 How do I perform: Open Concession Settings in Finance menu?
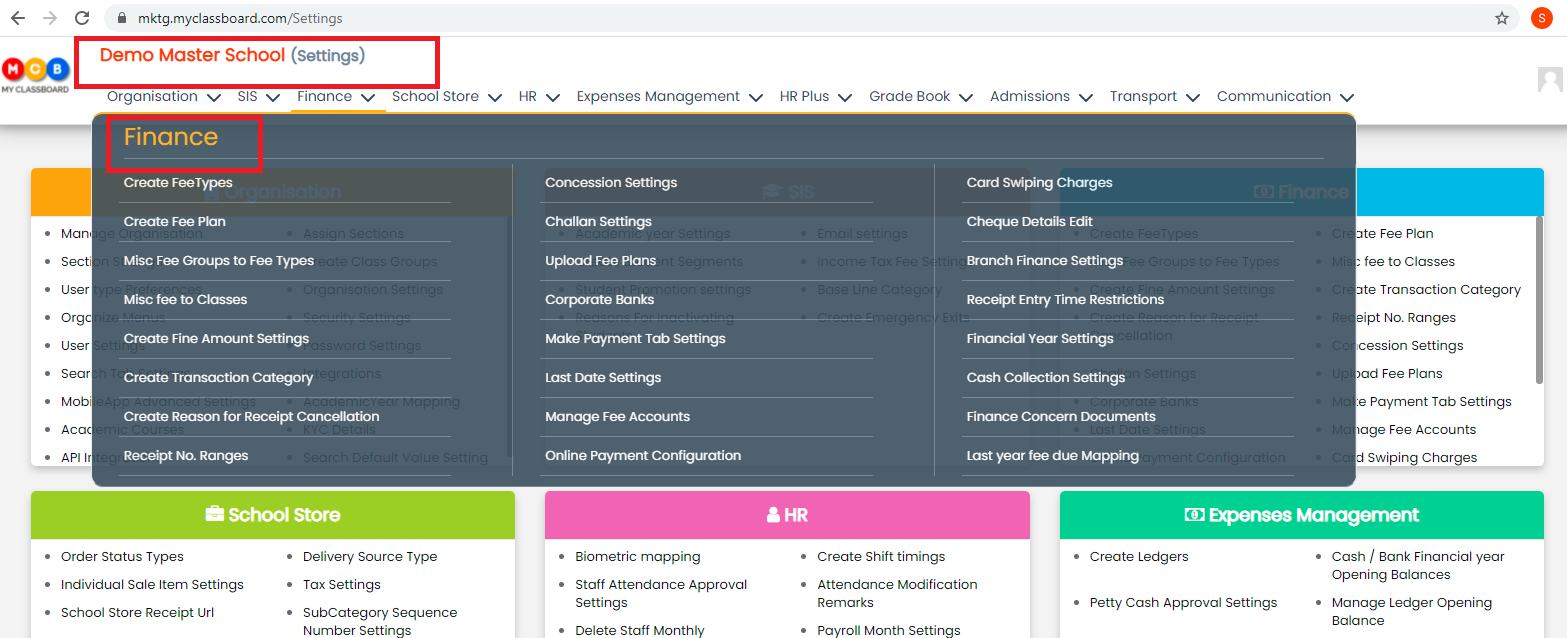pos(611,183)
